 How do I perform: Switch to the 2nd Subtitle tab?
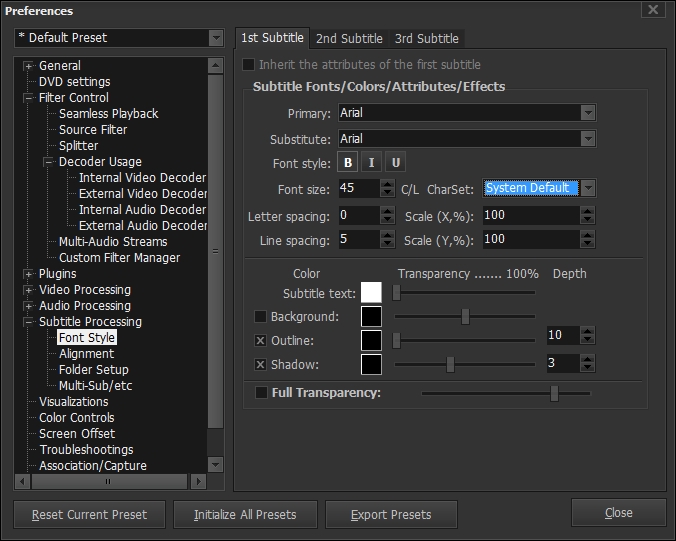349,39
